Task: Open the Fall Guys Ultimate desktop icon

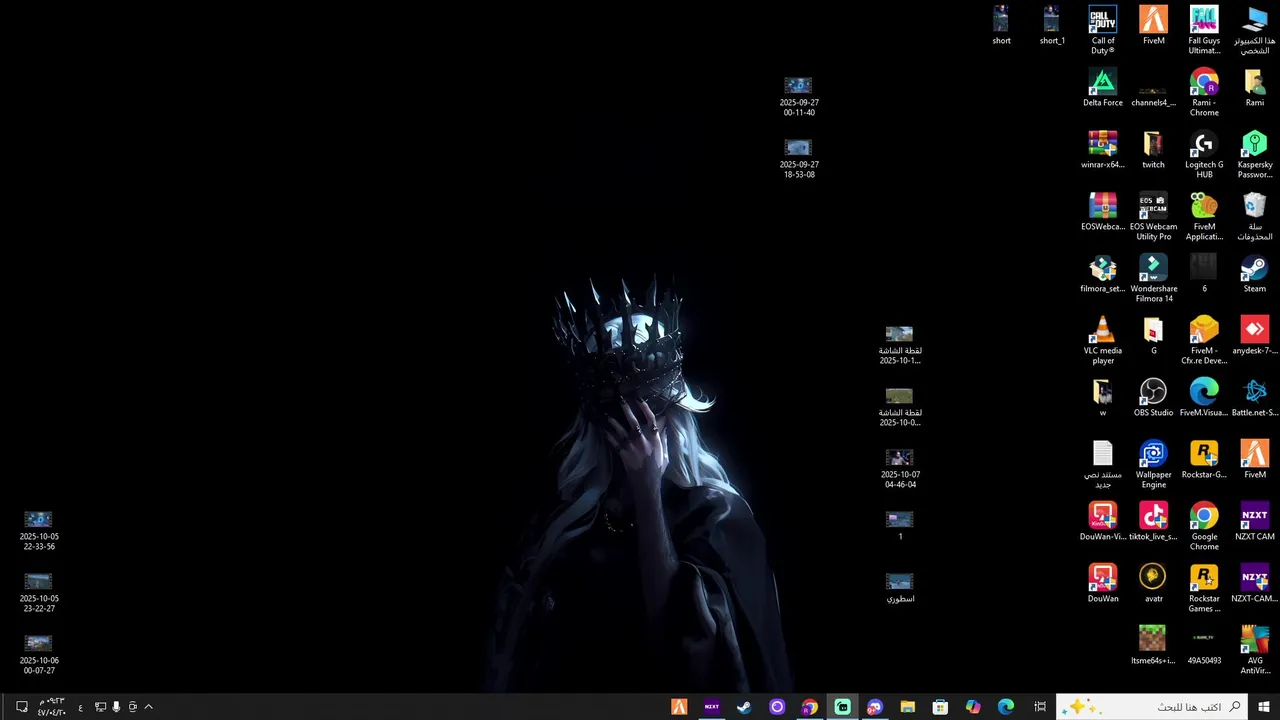Action: coord(1204,30)
